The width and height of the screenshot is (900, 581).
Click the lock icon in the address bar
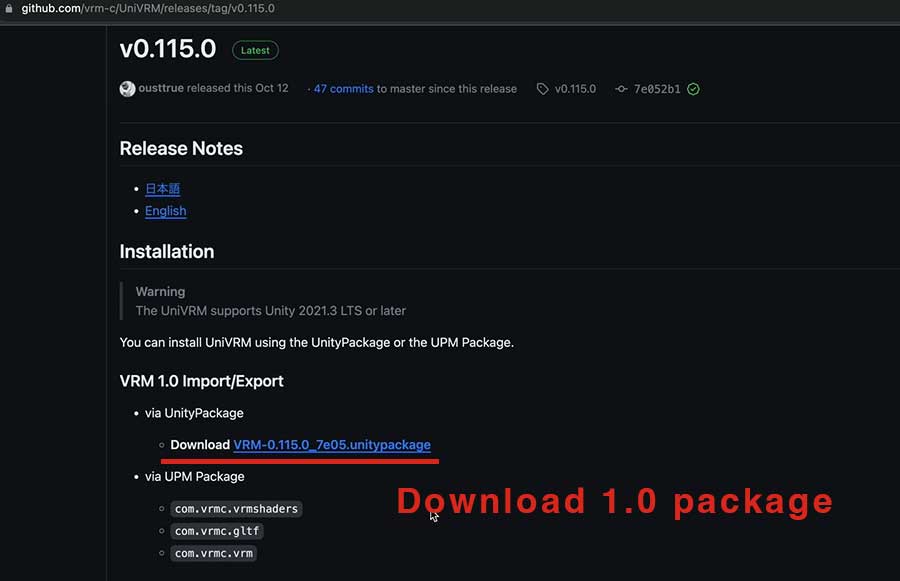pyautogui.click(x=9, y=8)
